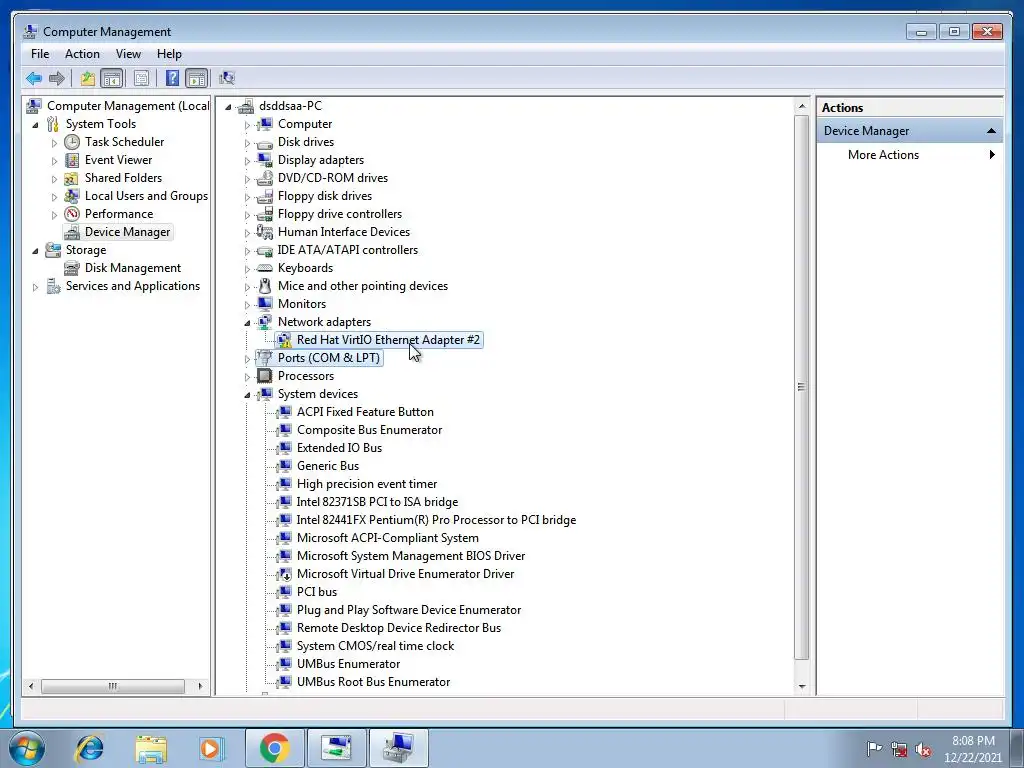
Task: Open the blue Help question-mark toolbar icon
Action: 172,79
